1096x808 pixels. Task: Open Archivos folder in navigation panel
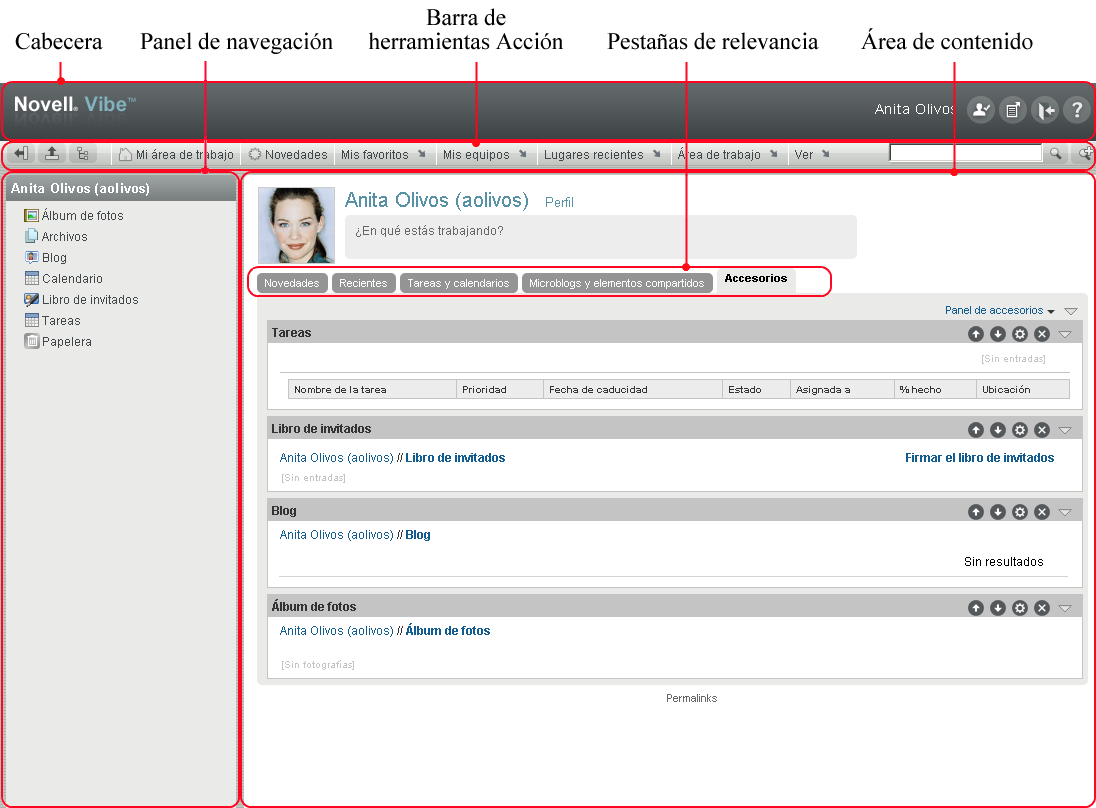pos(56,237)
